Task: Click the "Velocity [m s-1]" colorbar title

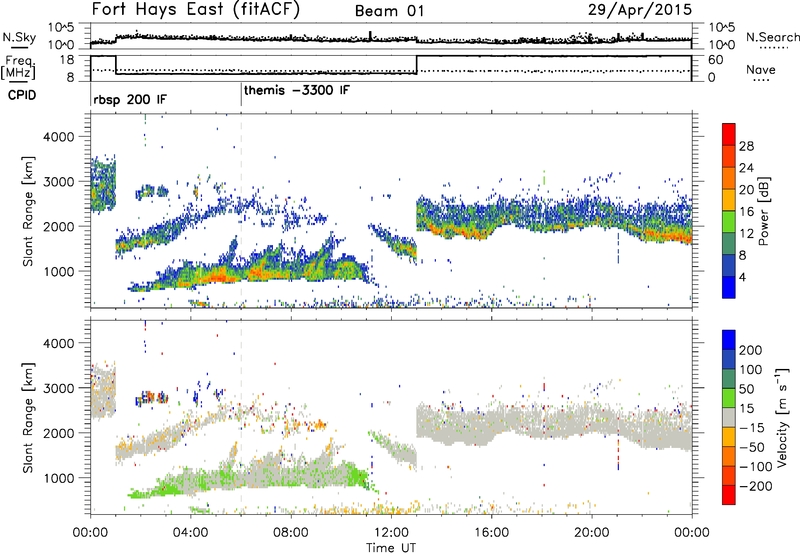Action: 781,417
